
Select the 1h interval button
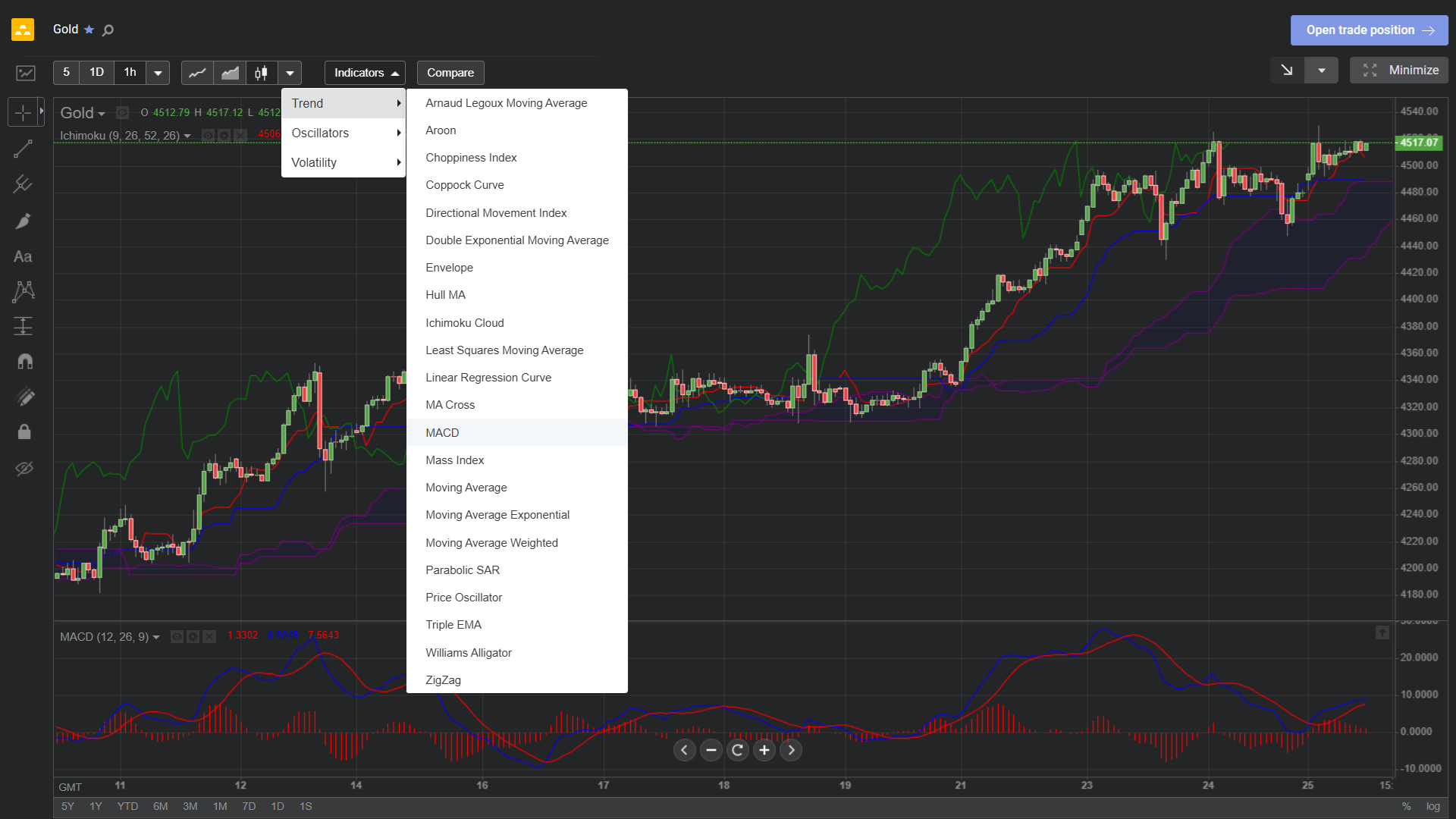pos(130,72)
